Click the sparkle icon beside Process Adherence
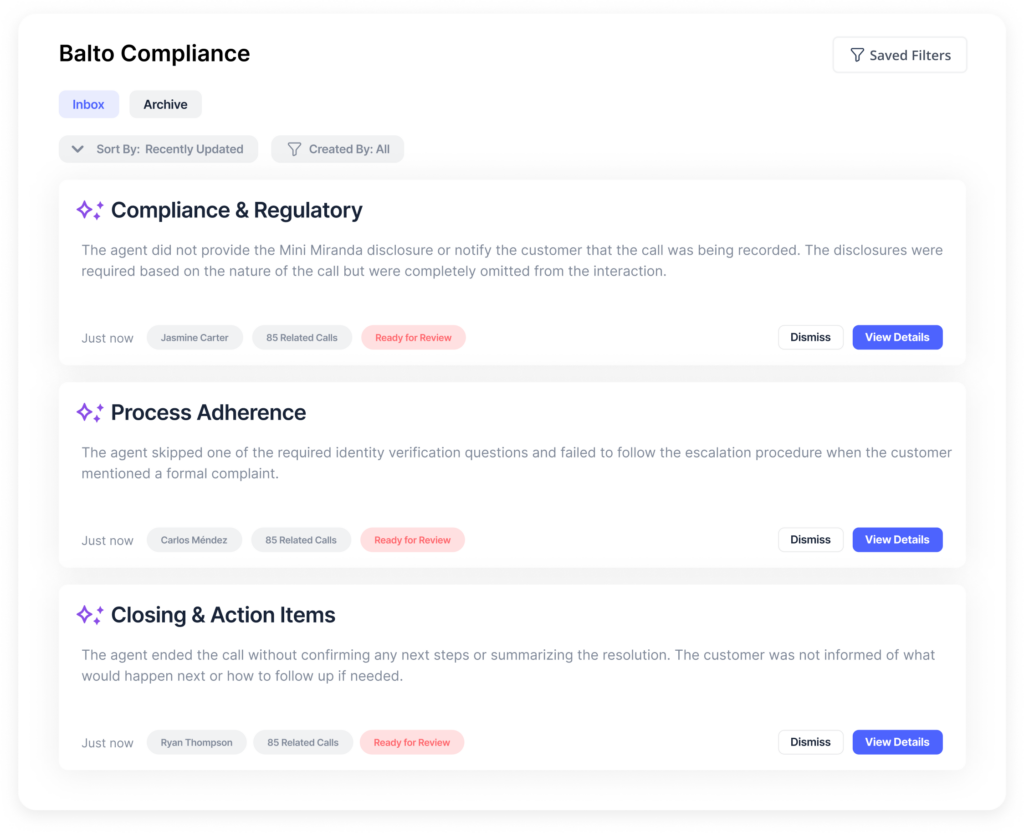1024x833 pixels. 90,413
